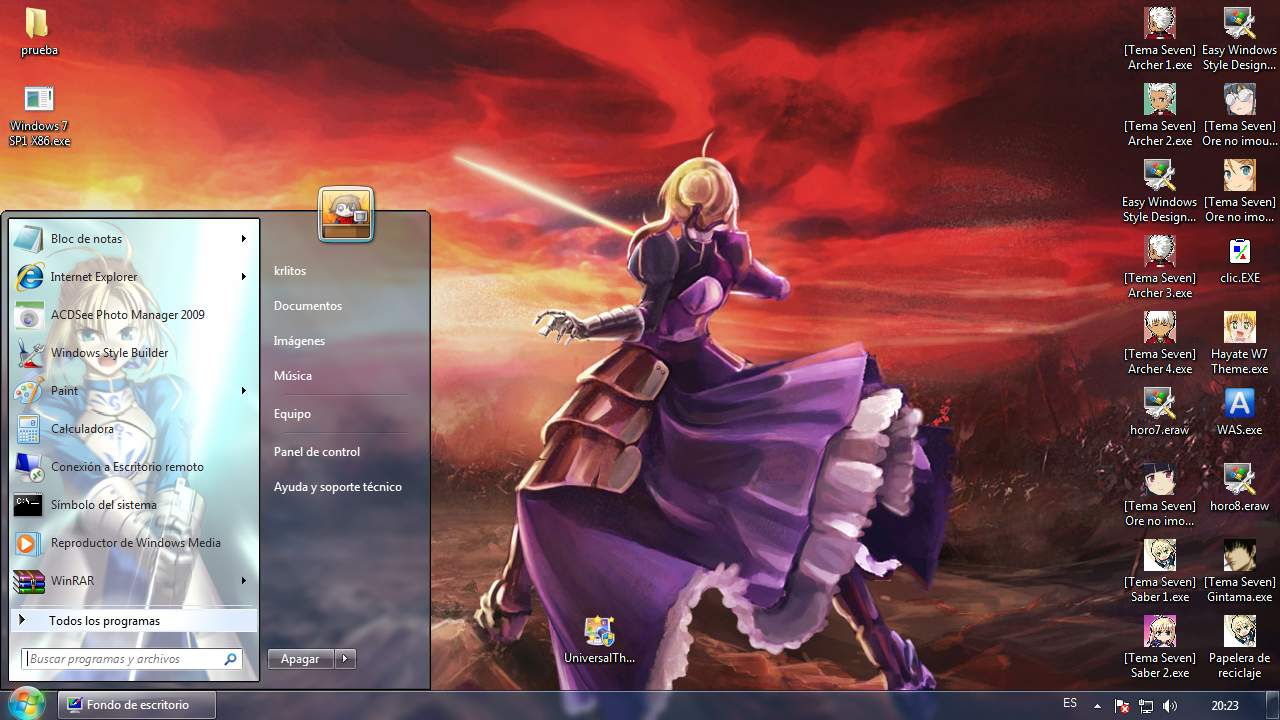The width and height of the screenshot is (1280, 720).
Task: Expand the WinRAR submenu arrow
Action: (243, 581)
